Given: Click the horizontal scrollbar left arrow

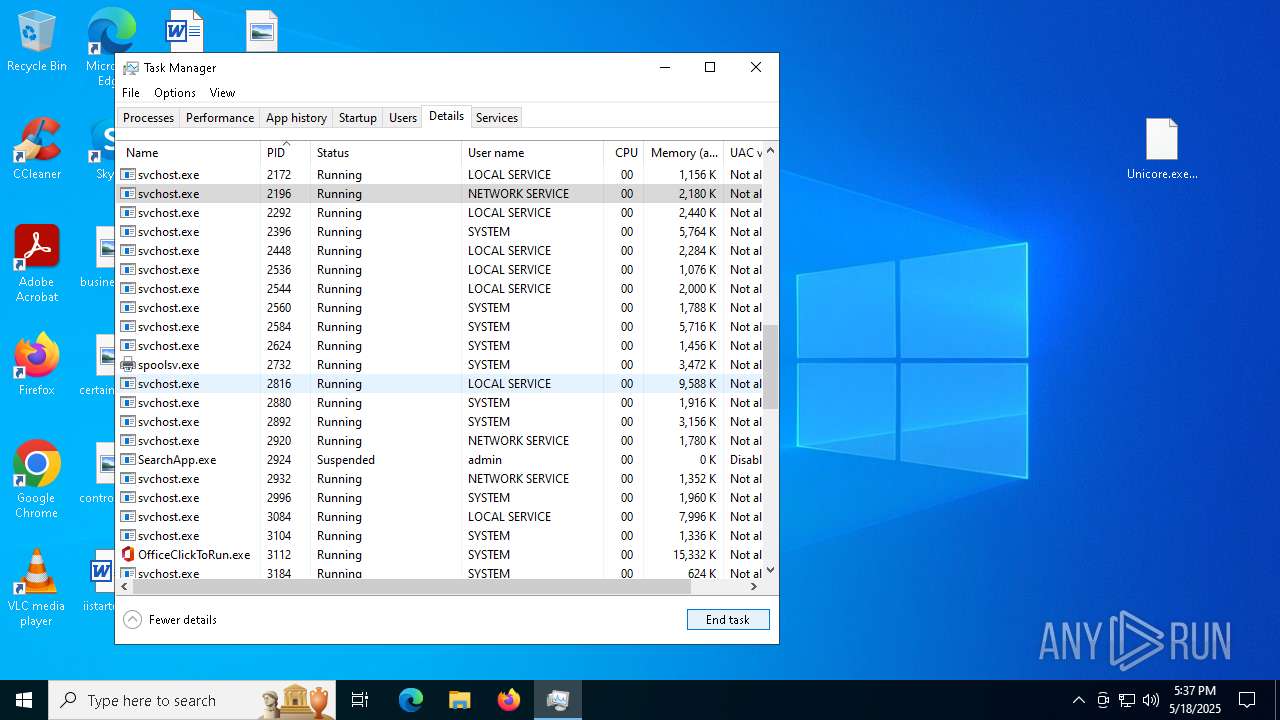Looking at the screenshot, I should coord(125,587).
